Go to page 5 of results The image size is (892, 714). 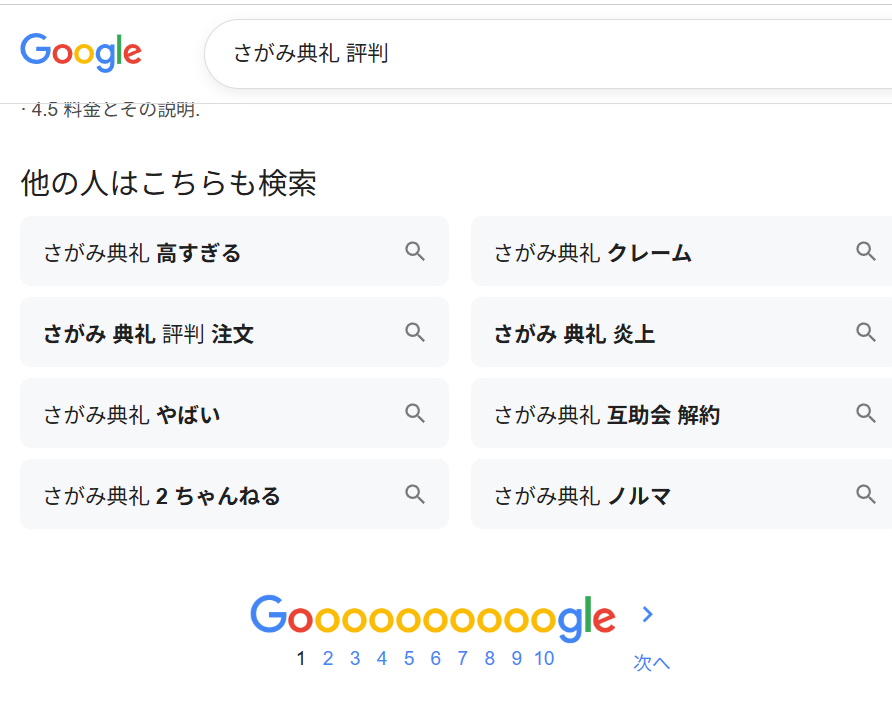click(408, 659)
